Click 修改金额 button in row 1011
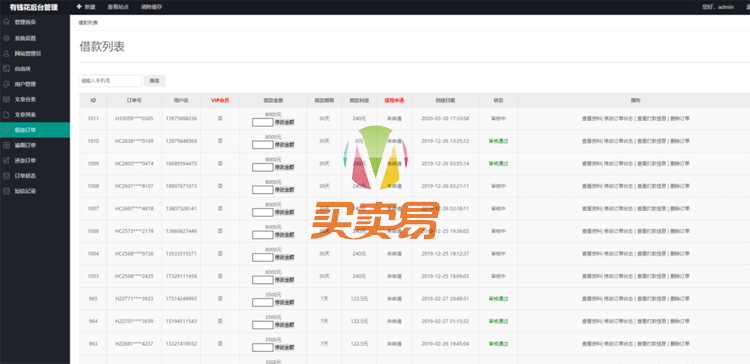750x364 pixels. click(285, 122)
